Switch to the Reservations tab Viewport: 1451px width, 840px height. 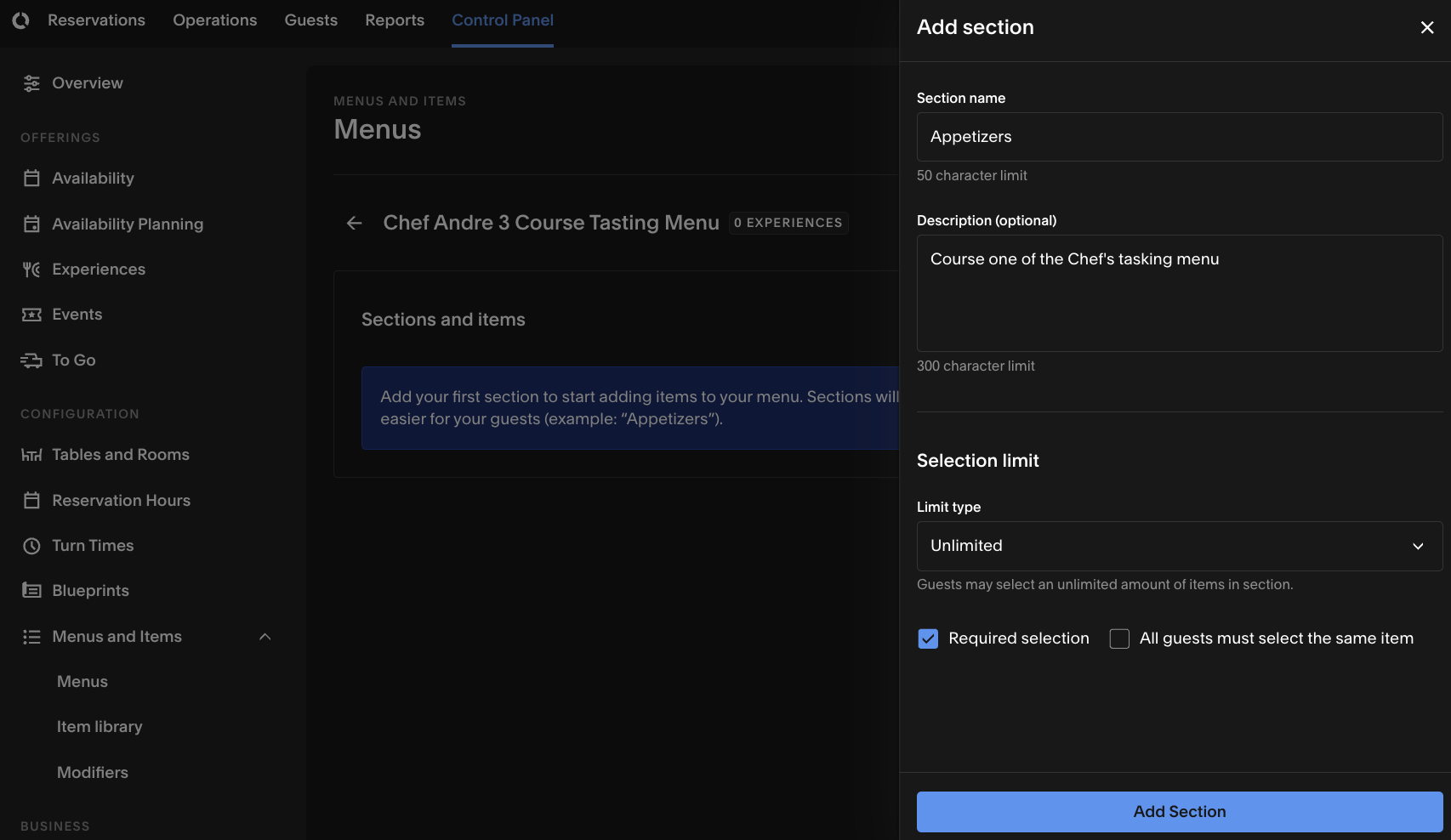point(96,20)
